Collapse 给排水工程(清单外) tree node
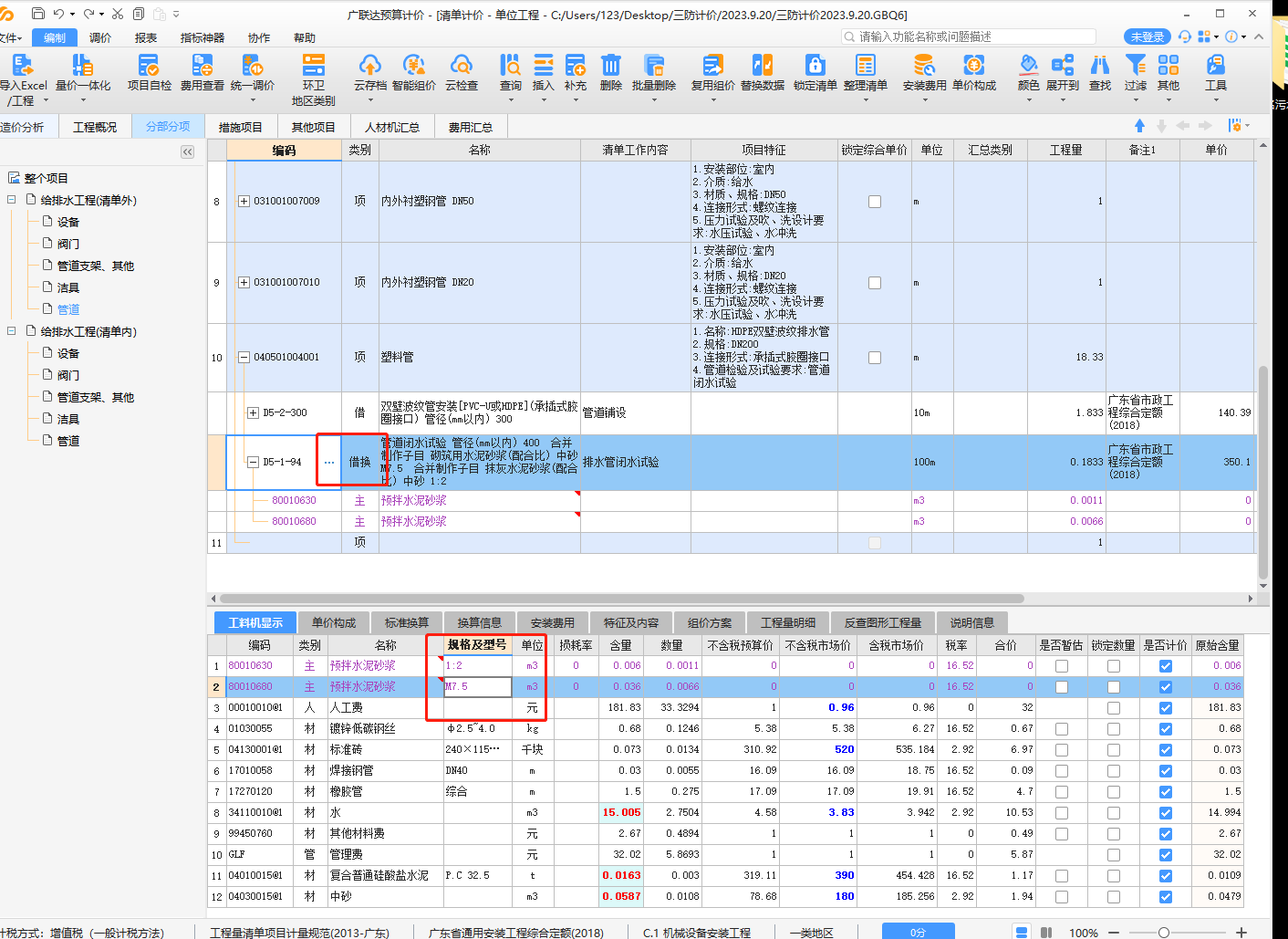The height and width of the screenshot is (939, 1288). [x=12, y=200]
